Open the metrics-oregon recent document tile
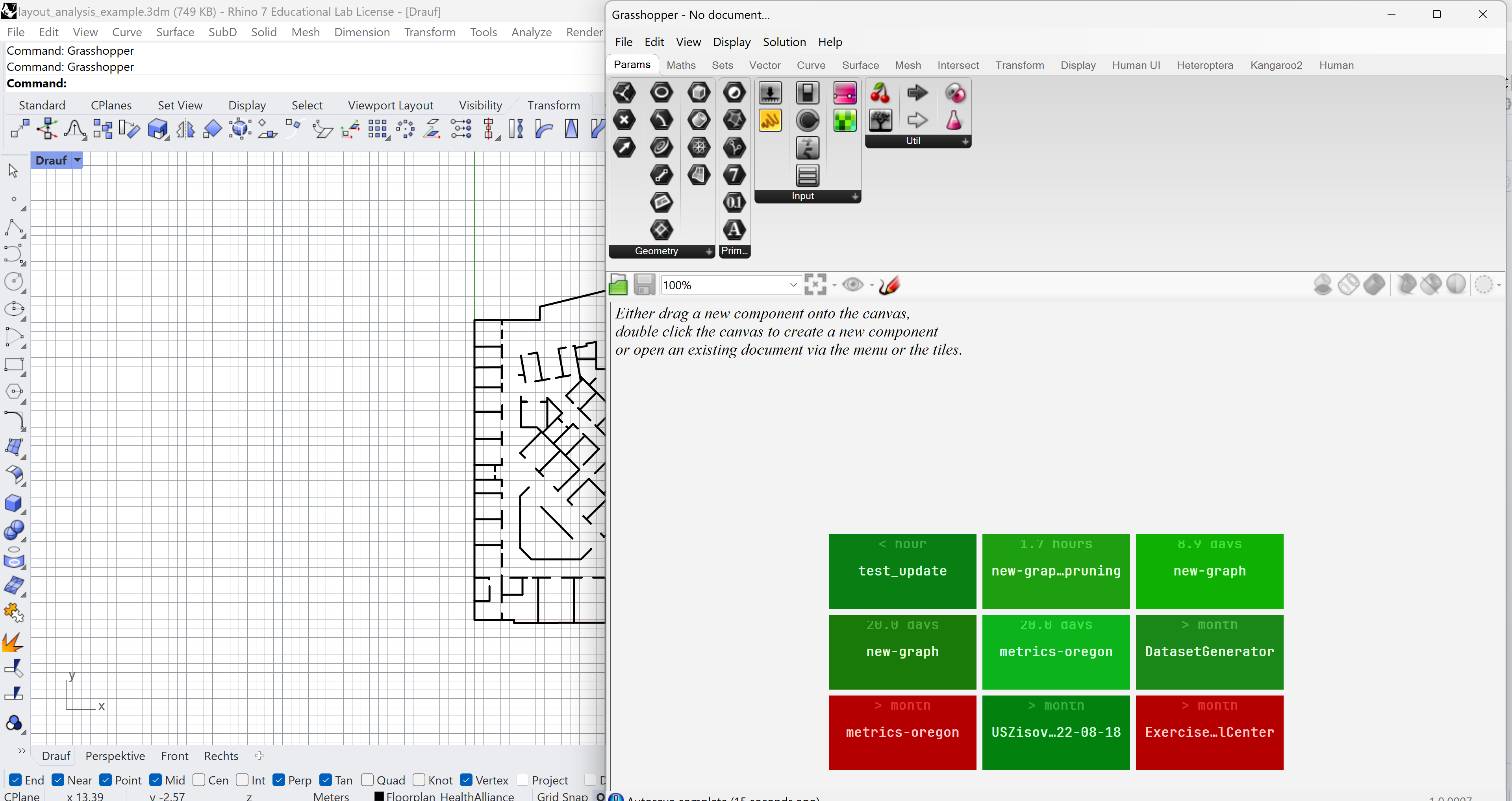The height and width of the screenshot is (801, 1512). (x=1056, y=651)
